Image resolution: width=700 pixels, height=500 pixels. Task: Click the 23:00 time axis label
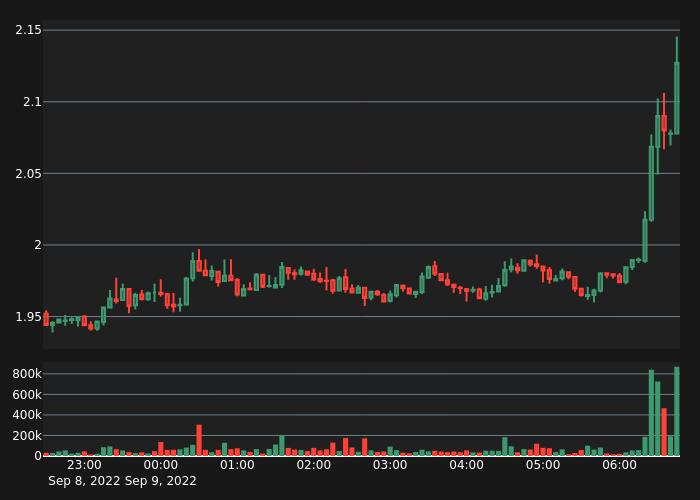pyautogui.click(x=84, y=465)
